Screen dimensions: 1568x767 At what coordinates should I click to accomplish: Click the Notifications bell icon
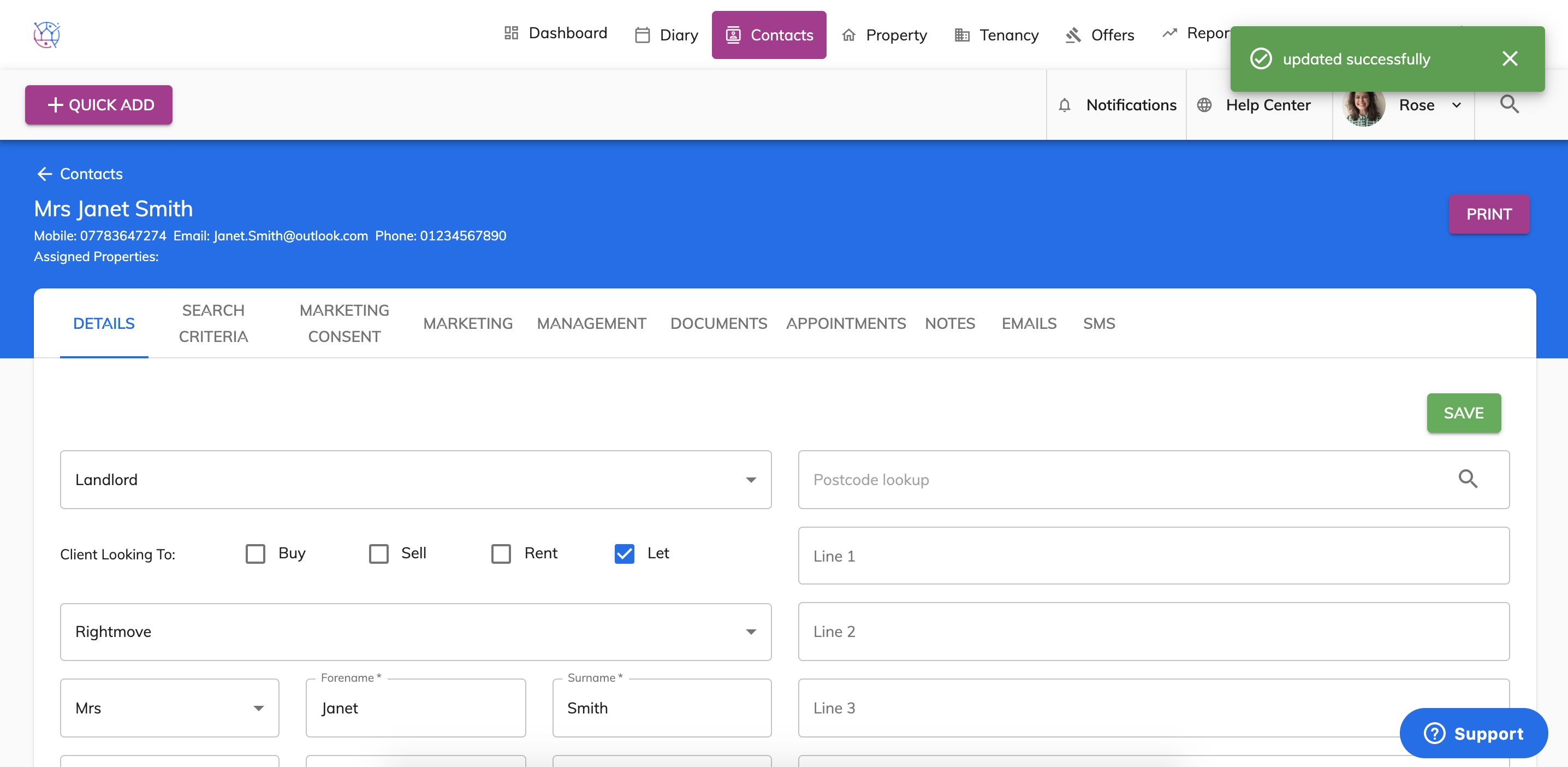click(1064, 105)
